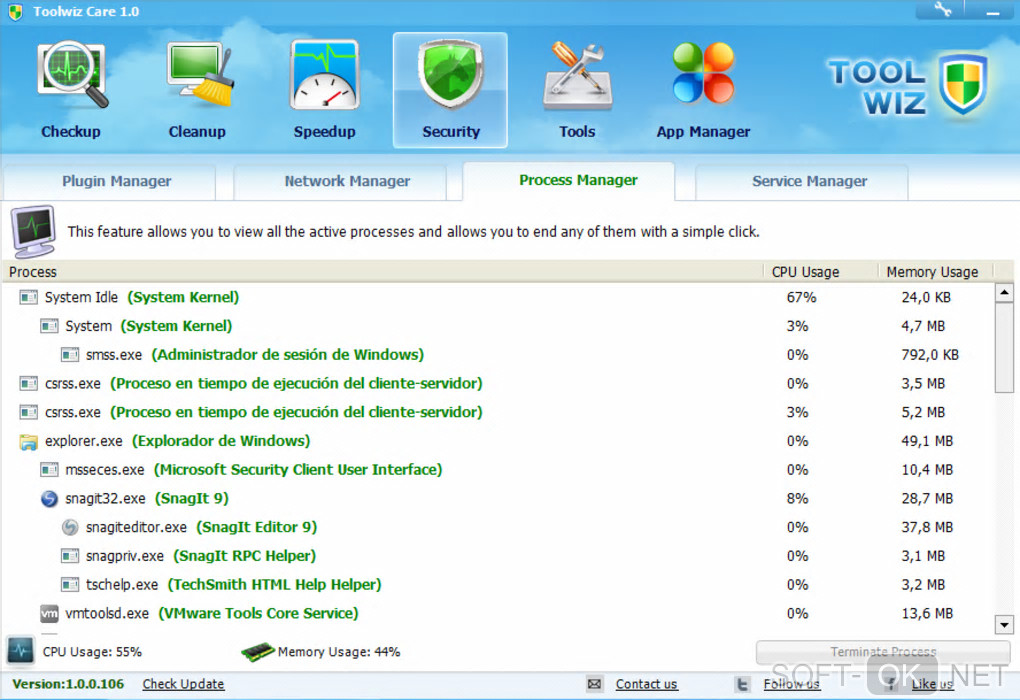Click the process list scrollbar thumb

point(1004,348)
